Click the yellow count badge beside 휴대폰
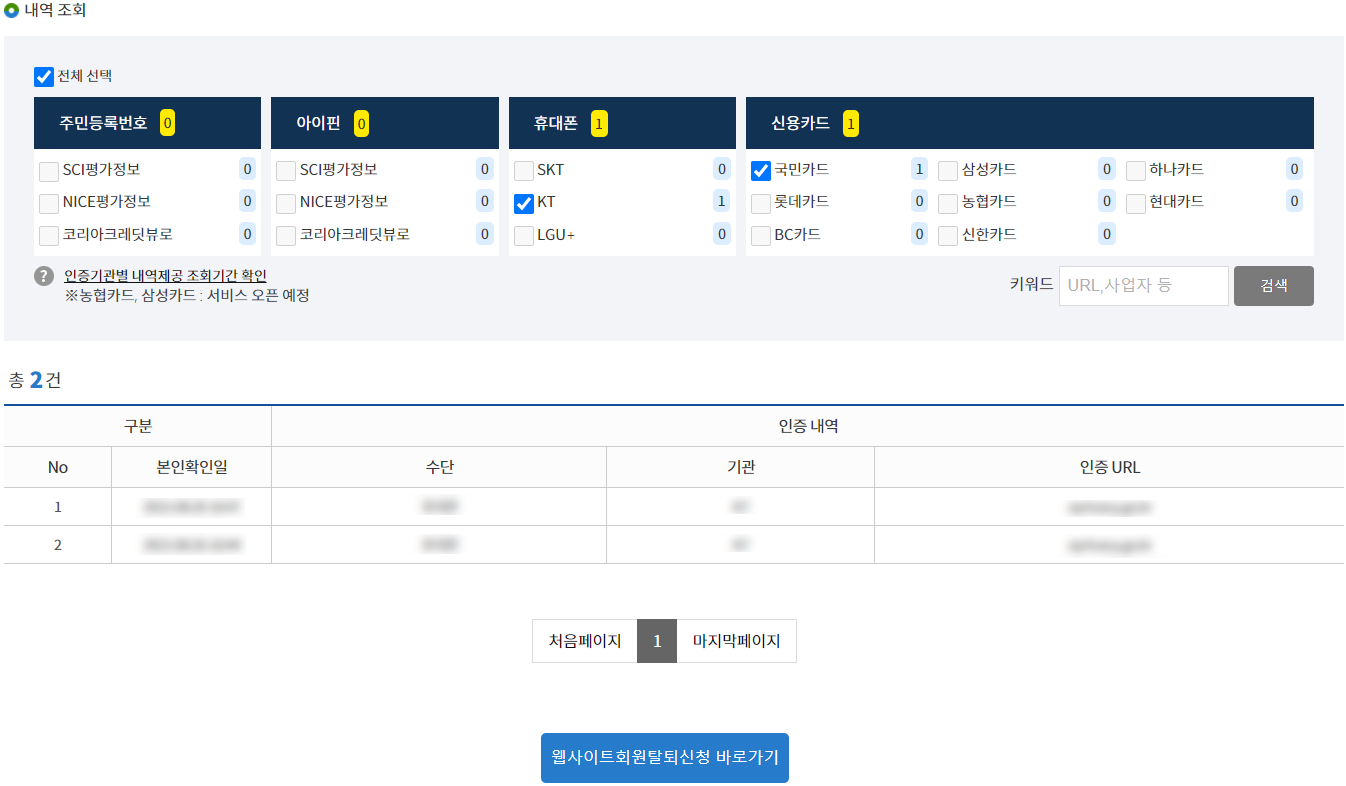 [598, 123]
